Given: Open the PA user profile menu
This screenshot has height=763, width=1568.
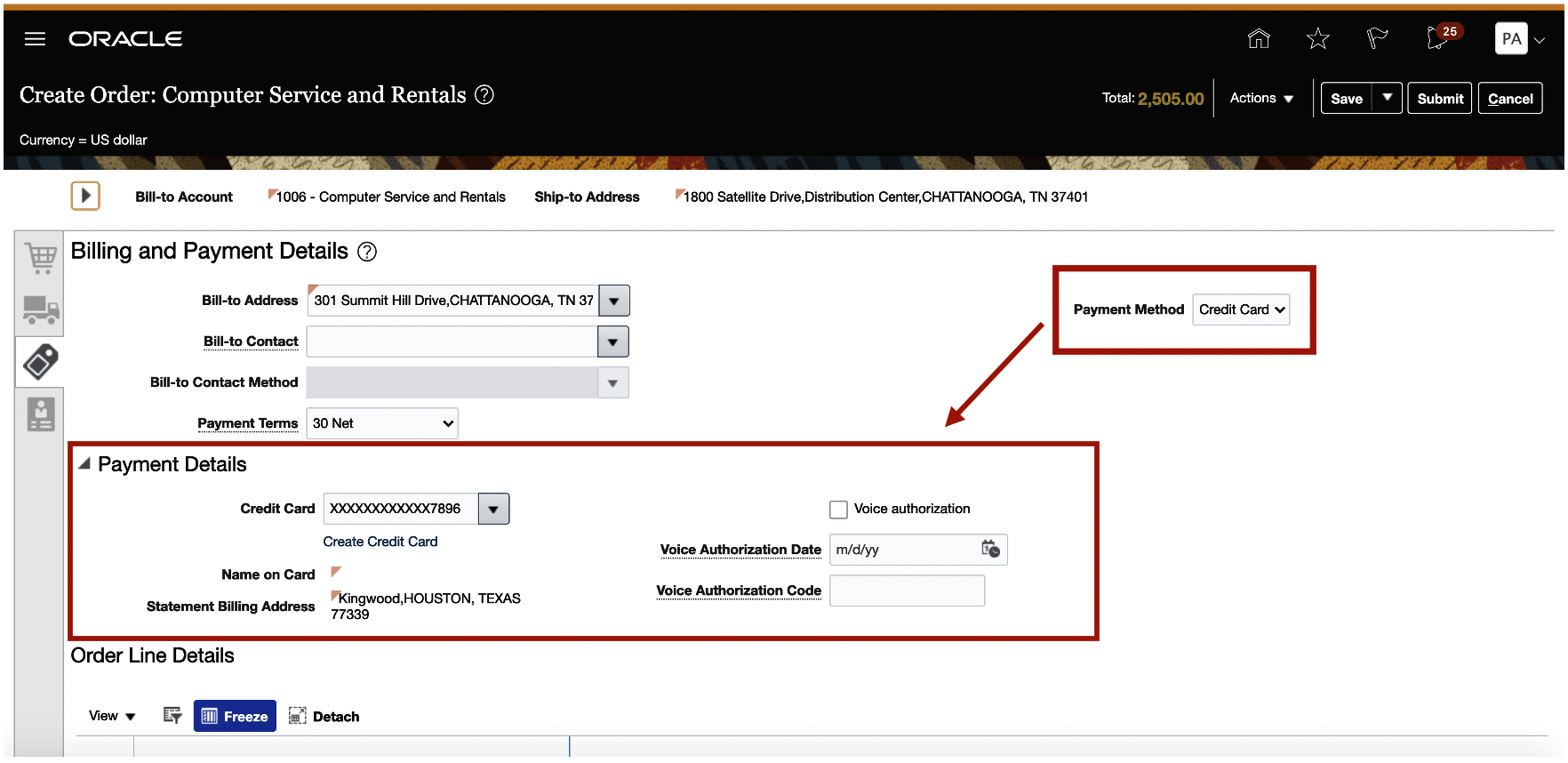Looking at the screenshot, I should click(x=1520, y=39).
